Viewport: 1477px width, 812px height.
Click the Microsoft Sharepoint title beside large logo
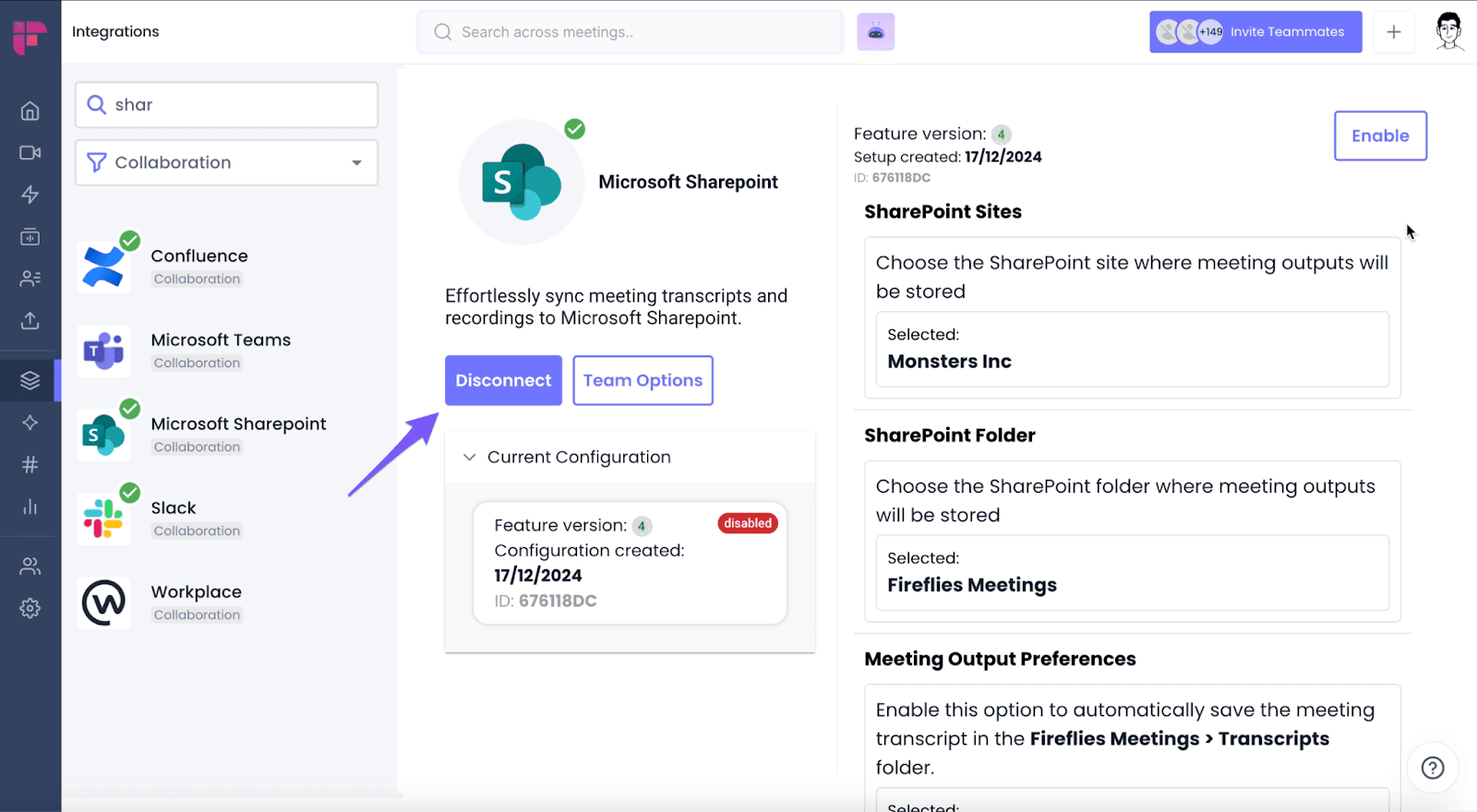pos(688,182)
